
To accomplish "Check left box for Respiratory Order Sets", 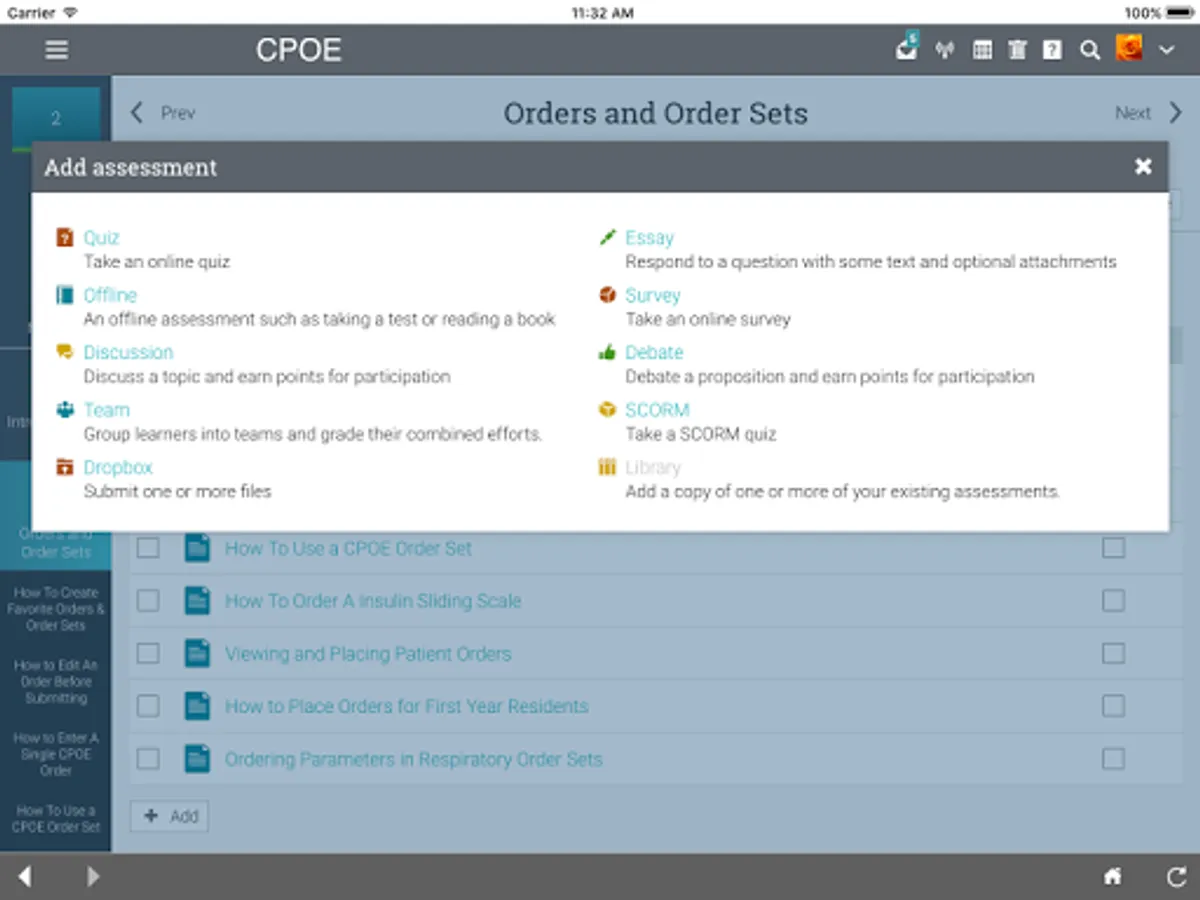I will pyautogui.click(x=148, y=759).
